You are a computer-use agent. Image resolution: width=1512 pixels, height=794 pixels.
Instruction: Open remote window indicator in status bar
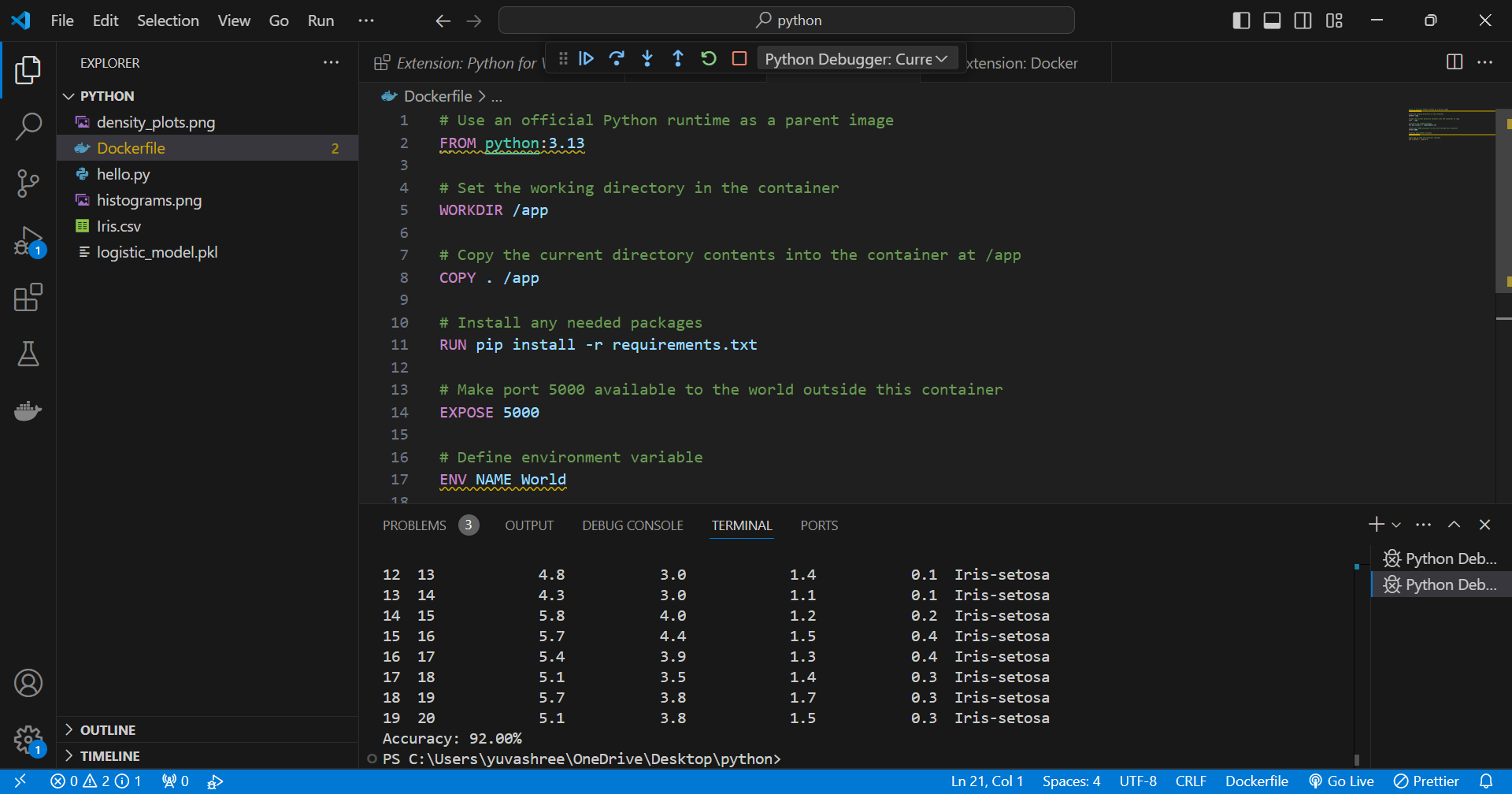pos(20,781)
